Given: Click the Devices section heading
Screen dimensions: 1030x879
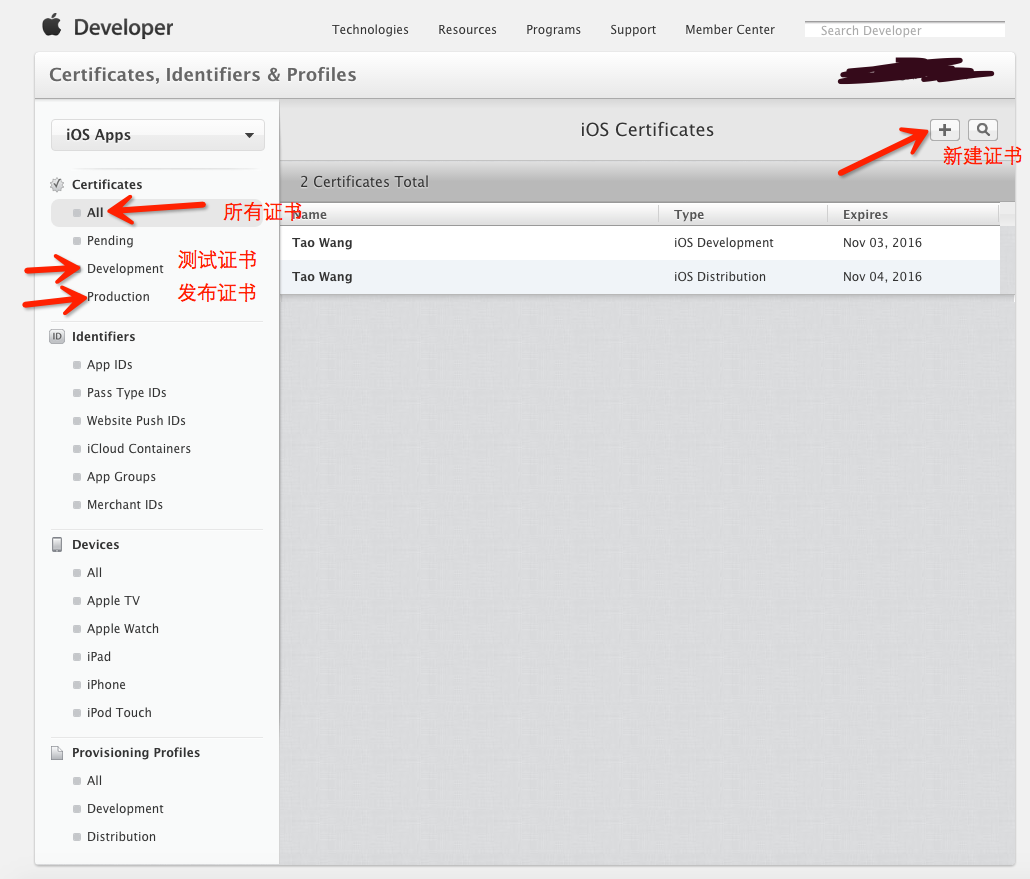Looking at the screenshot, I should coord(96,545).
